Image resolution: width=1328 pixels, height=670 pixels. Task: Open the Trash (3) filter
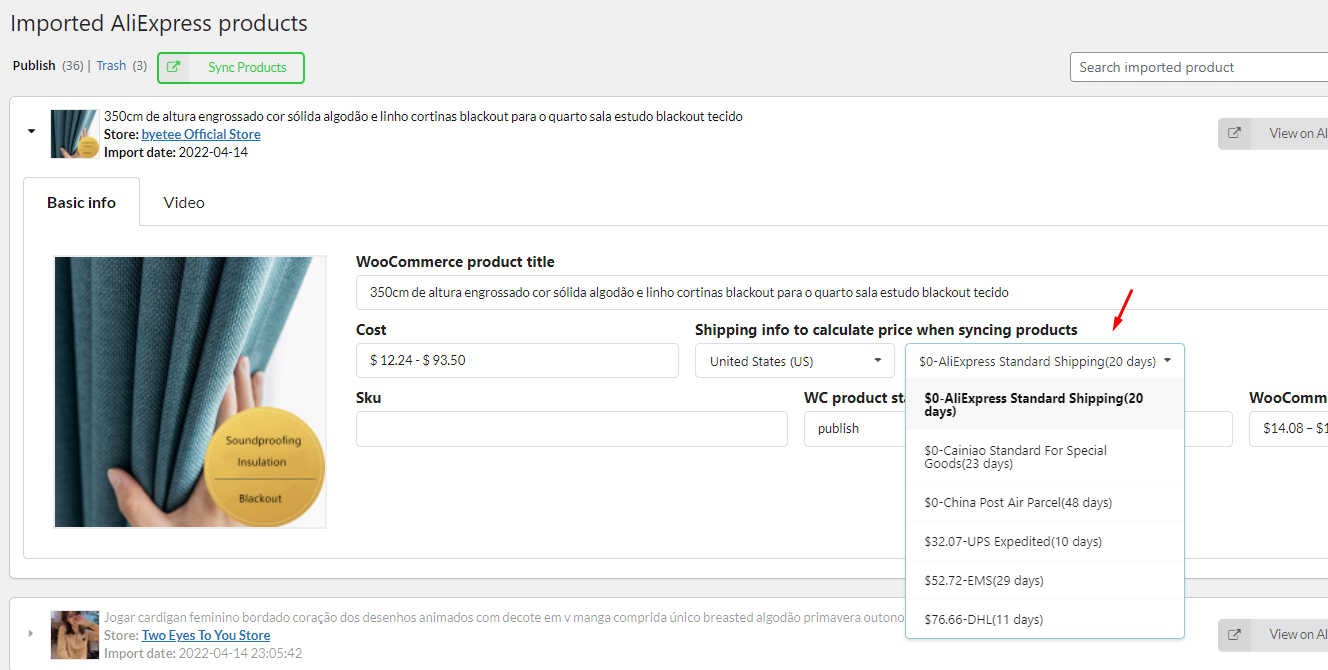pos(121,66)
